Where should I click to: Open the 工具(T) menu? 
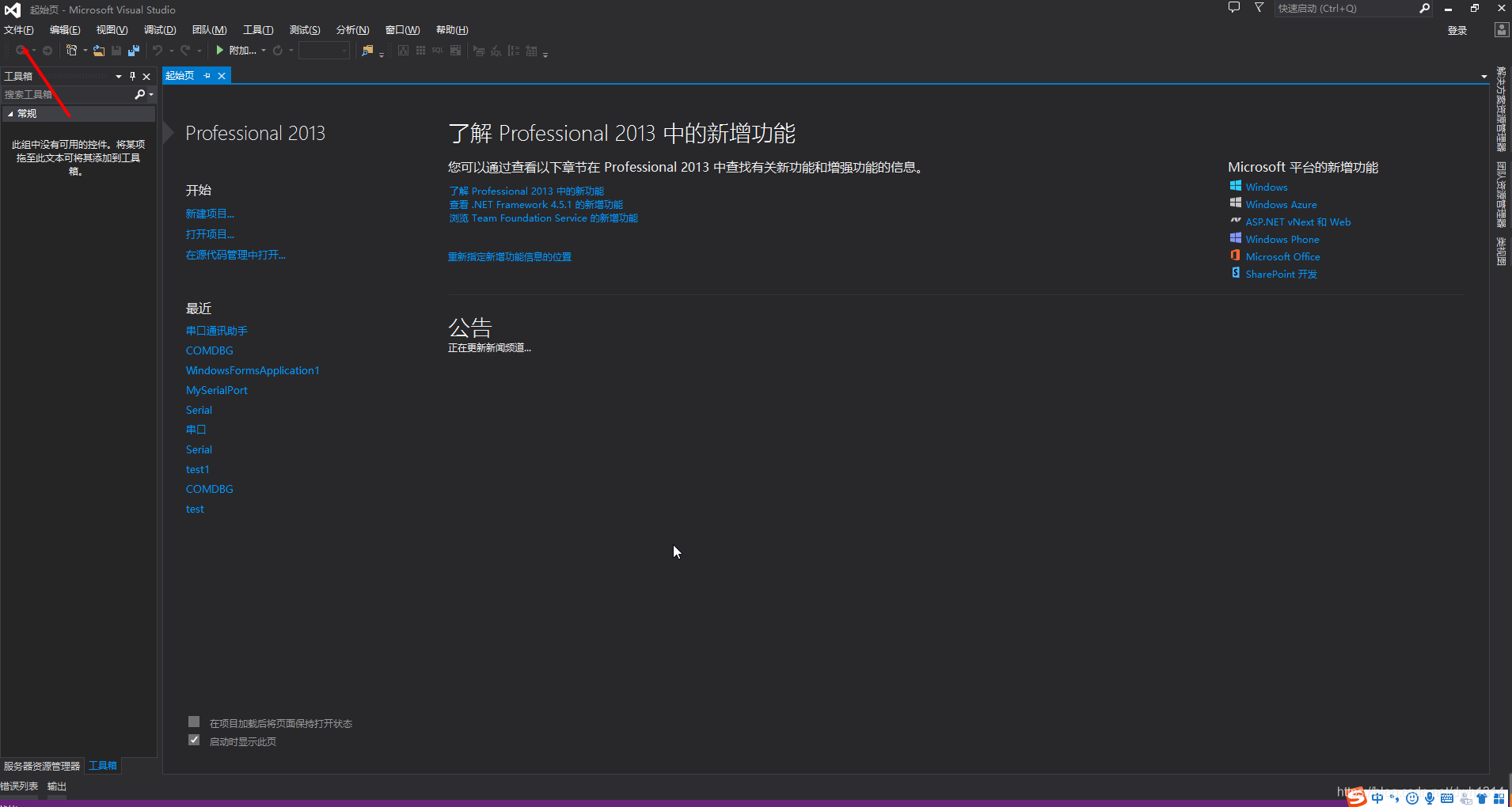pyautogui.click(x=258, y=30)
